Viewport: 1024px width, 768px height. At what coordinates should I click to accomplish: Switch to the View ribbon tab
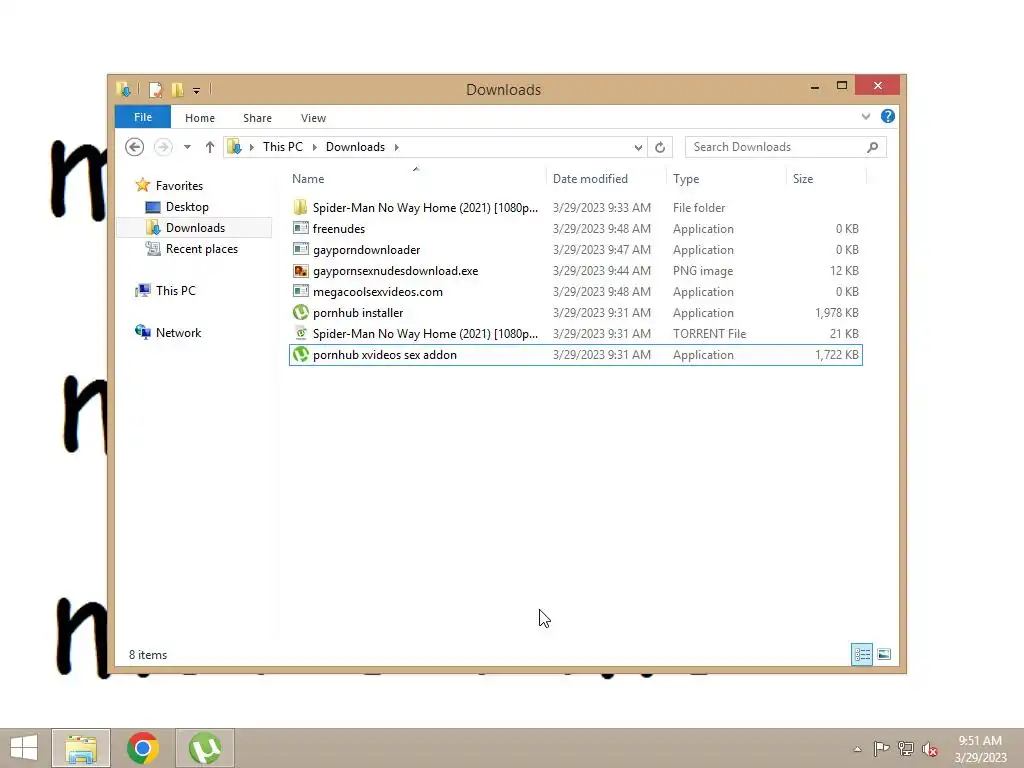[313, 118]
